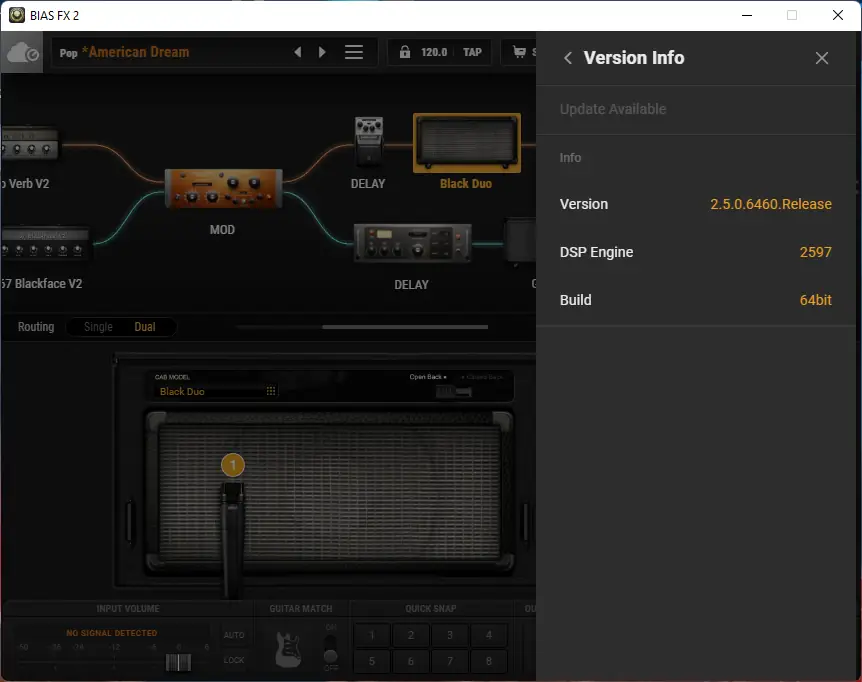Select Quick Snap slot 5
The height and width of the screenshot is (682, 862).
tap(372, 661)
